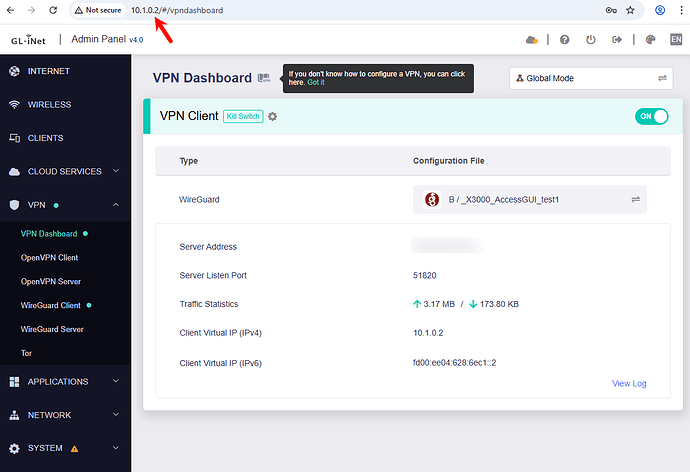Click IPv6 address fd00:ee04:628:6ec1::2

pos(454,363)
